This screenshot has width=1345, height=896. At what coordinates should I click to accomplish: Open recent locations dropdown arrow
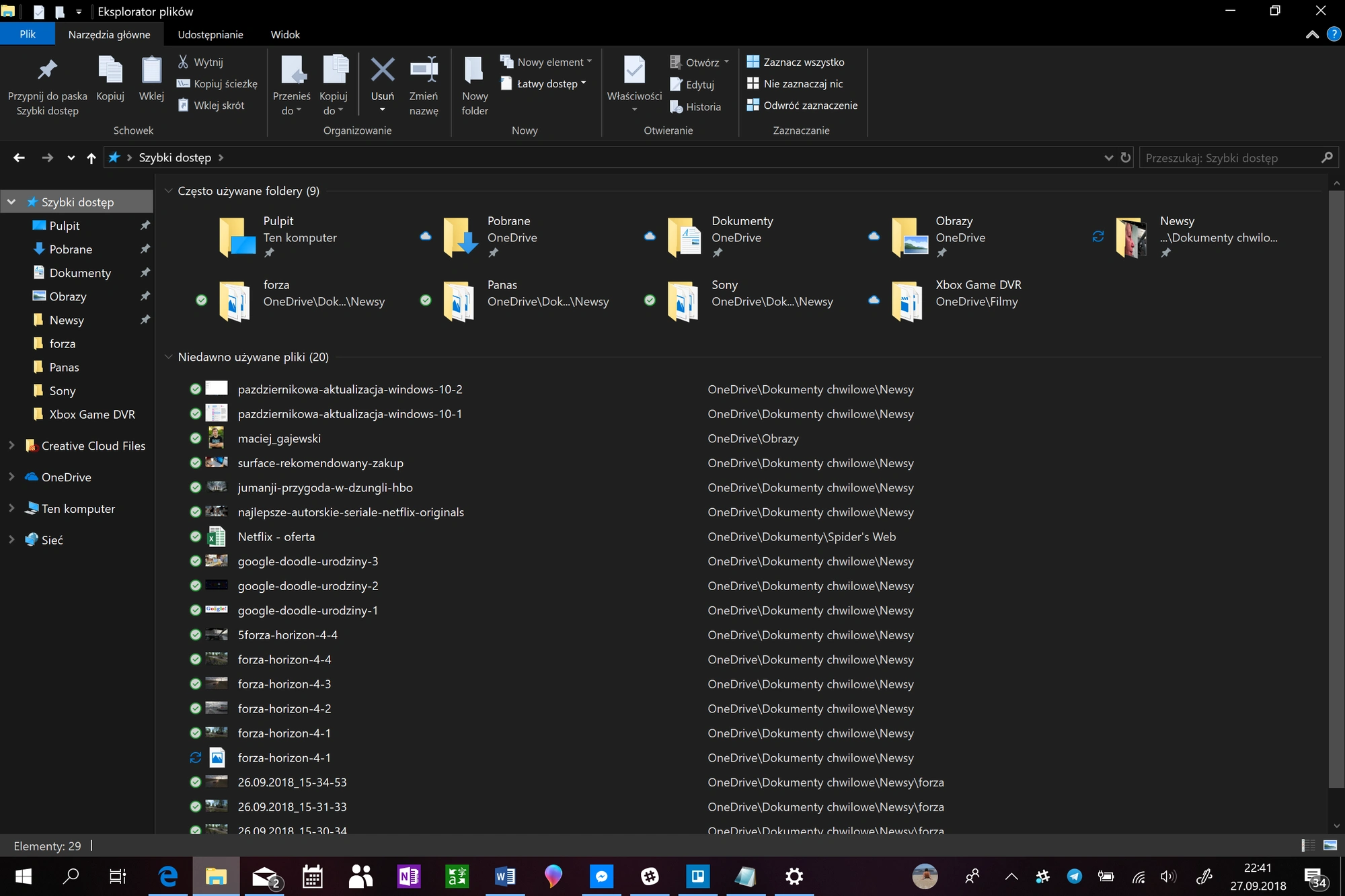(x=71, y=158)
